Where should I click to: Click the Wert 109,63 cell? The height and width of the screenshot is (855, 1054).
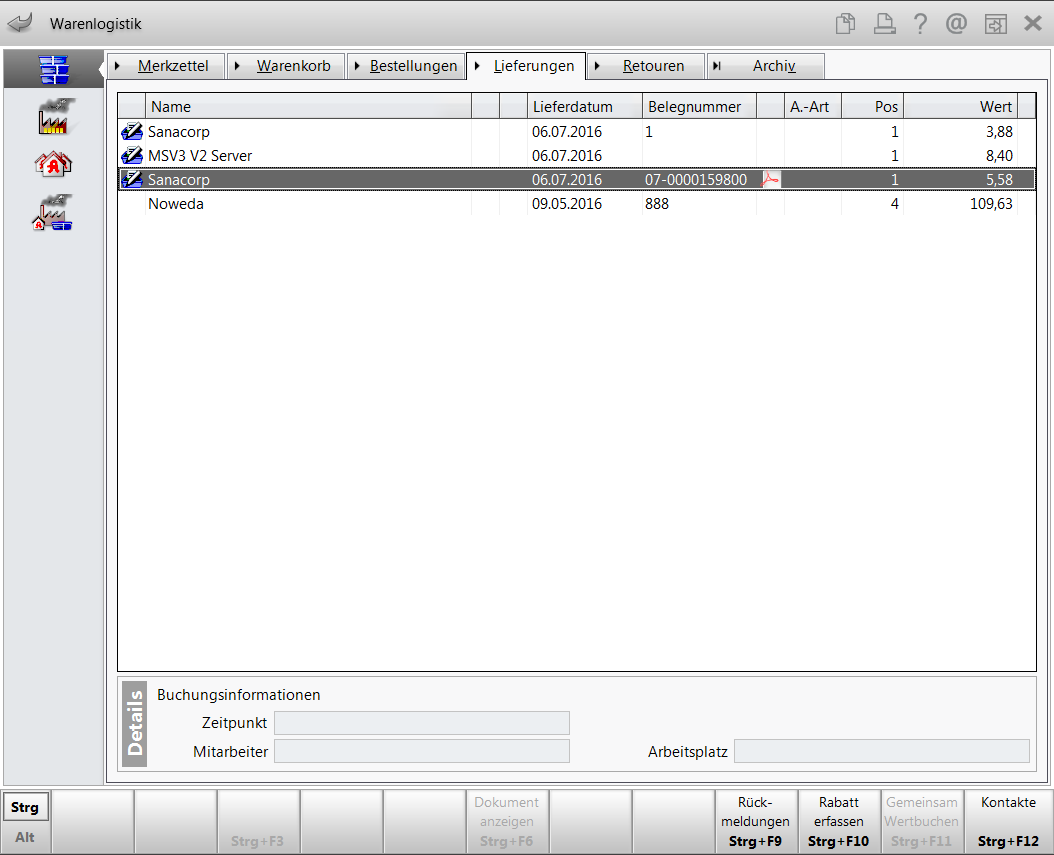(x=991, y=204)
